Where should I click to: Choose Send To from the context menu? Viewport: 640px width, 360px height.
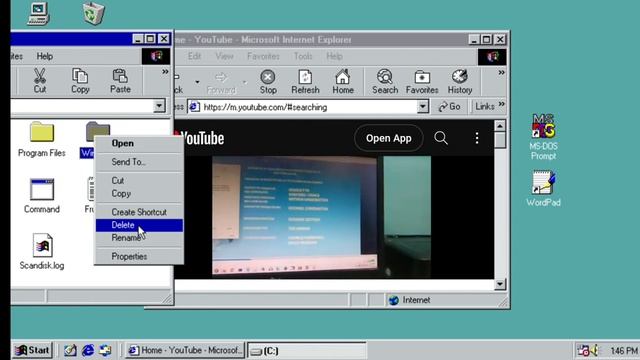point(139,162)
